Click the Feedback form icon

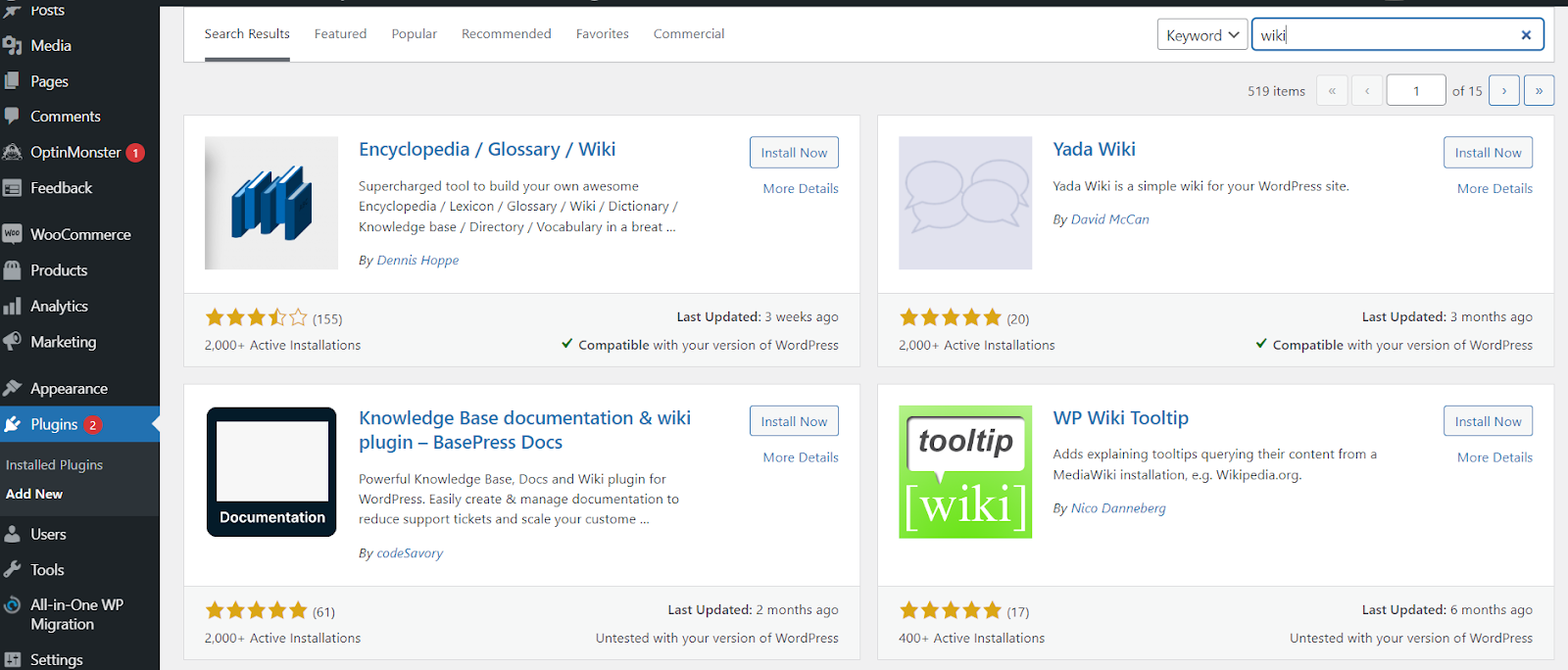[x=12, y=188]
